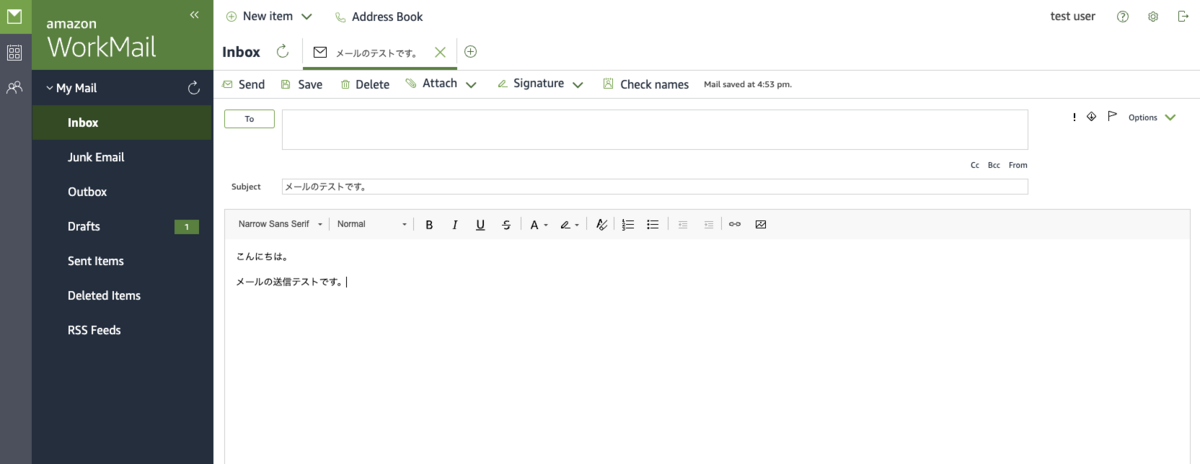Toggle strikethrough formatting

point(506,225)
